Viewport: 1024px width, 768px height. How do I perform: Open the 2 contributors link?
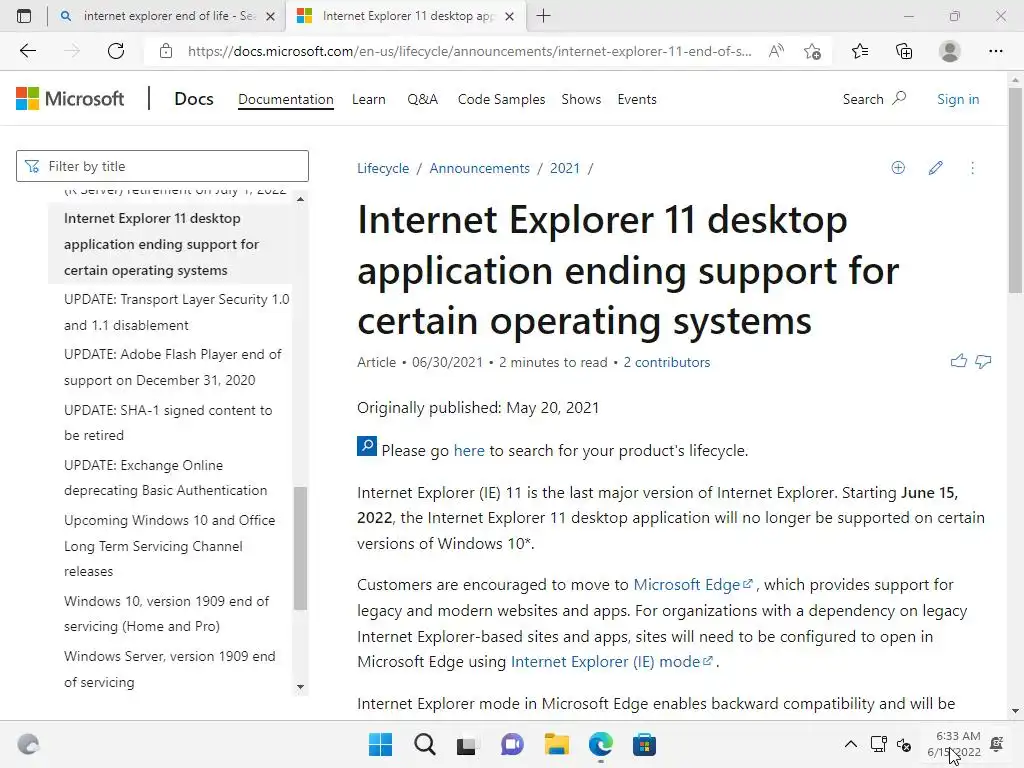[x=666, y=362]
